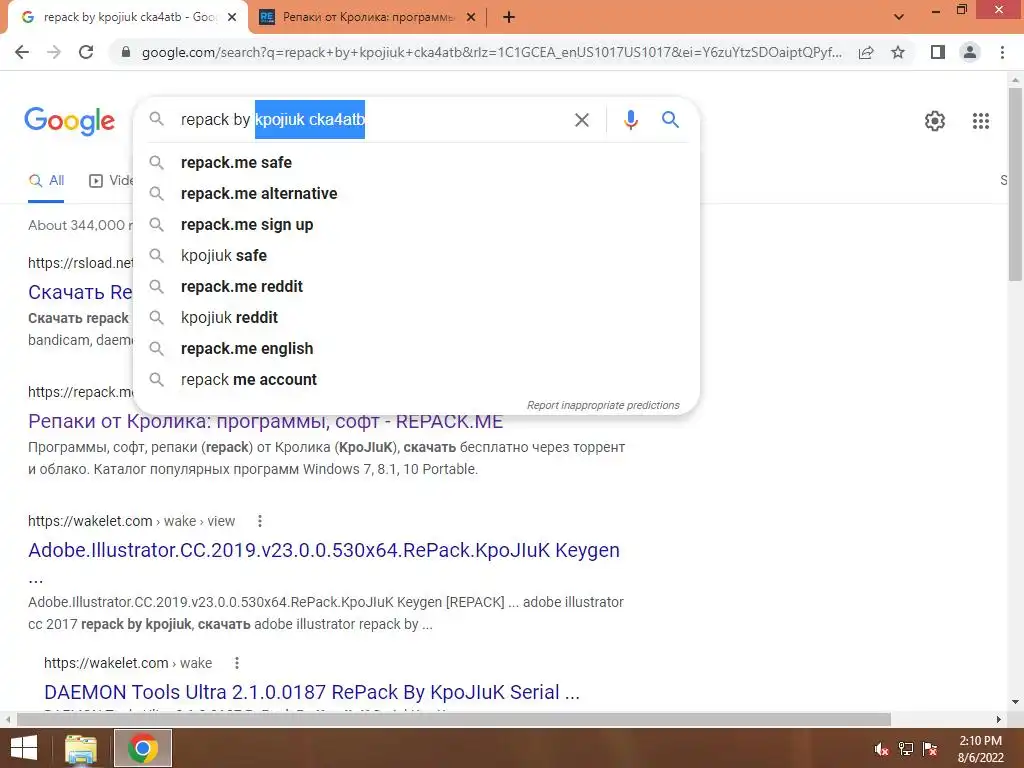Viewport: 1024px width, 768px height.
Task: Open a new browser tab
Action: click(509, 18)
